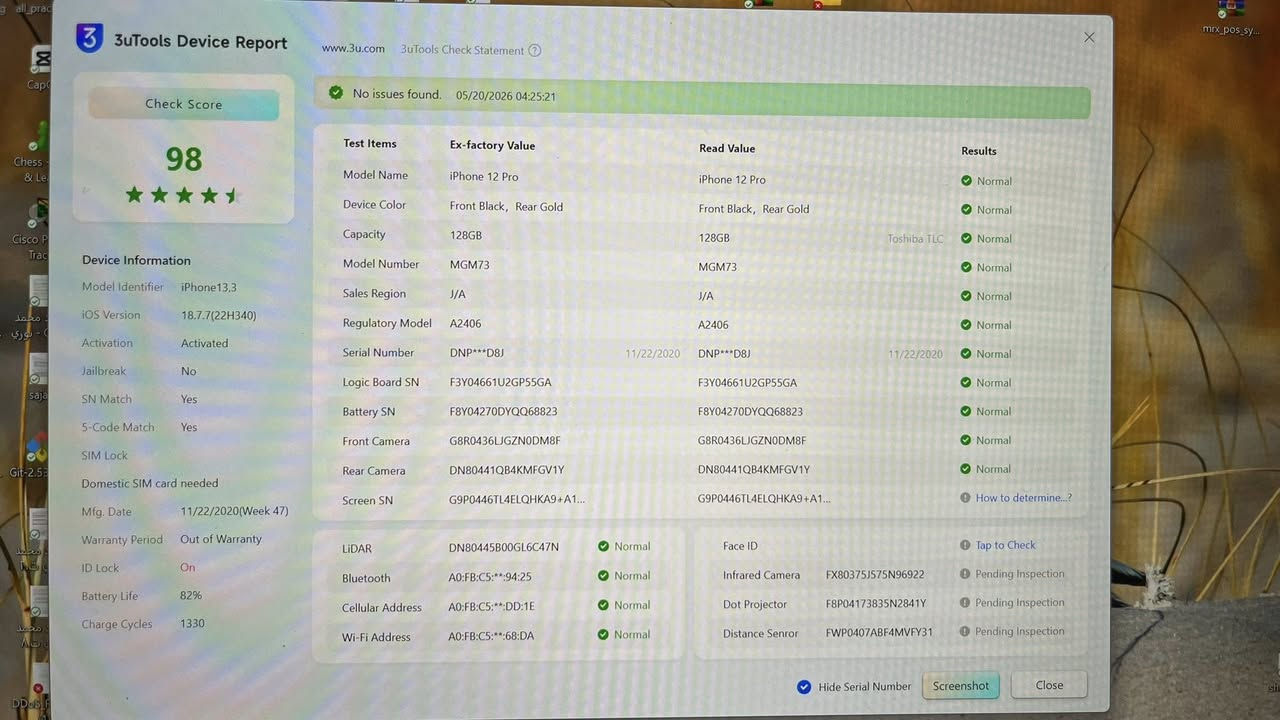This screenshot has height=720, width=1280.
Task: Select the Model Identifier value iPhone13,3
Action: (x=209, y=287)
